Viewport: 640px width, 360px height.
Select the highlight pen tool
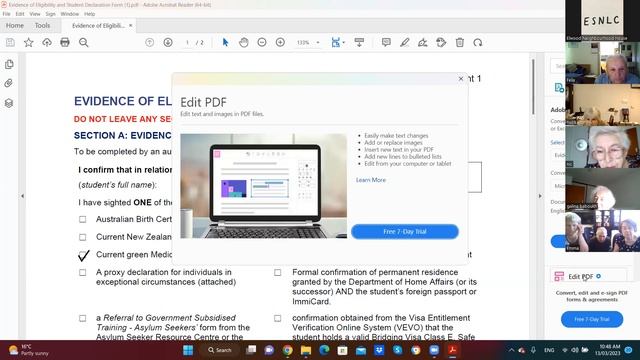coord(404,42)
